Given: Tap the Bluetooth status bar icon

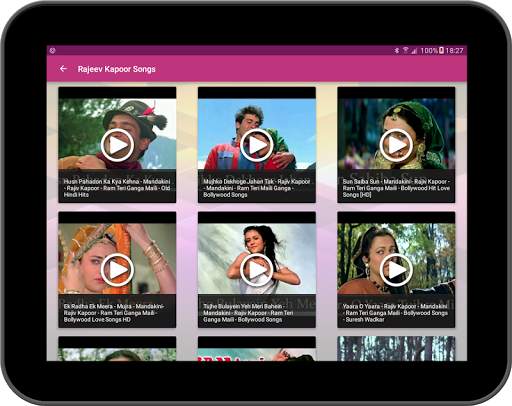Looking at the screenshot, I should [x=397, y=50].
